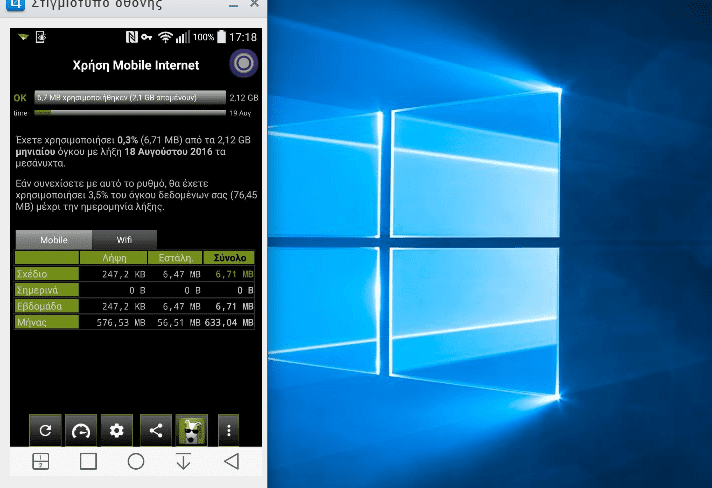Select the Μήνας row label
Image resolution: width=712 pixels, height=488 pixels.
[x=47, y=322]
